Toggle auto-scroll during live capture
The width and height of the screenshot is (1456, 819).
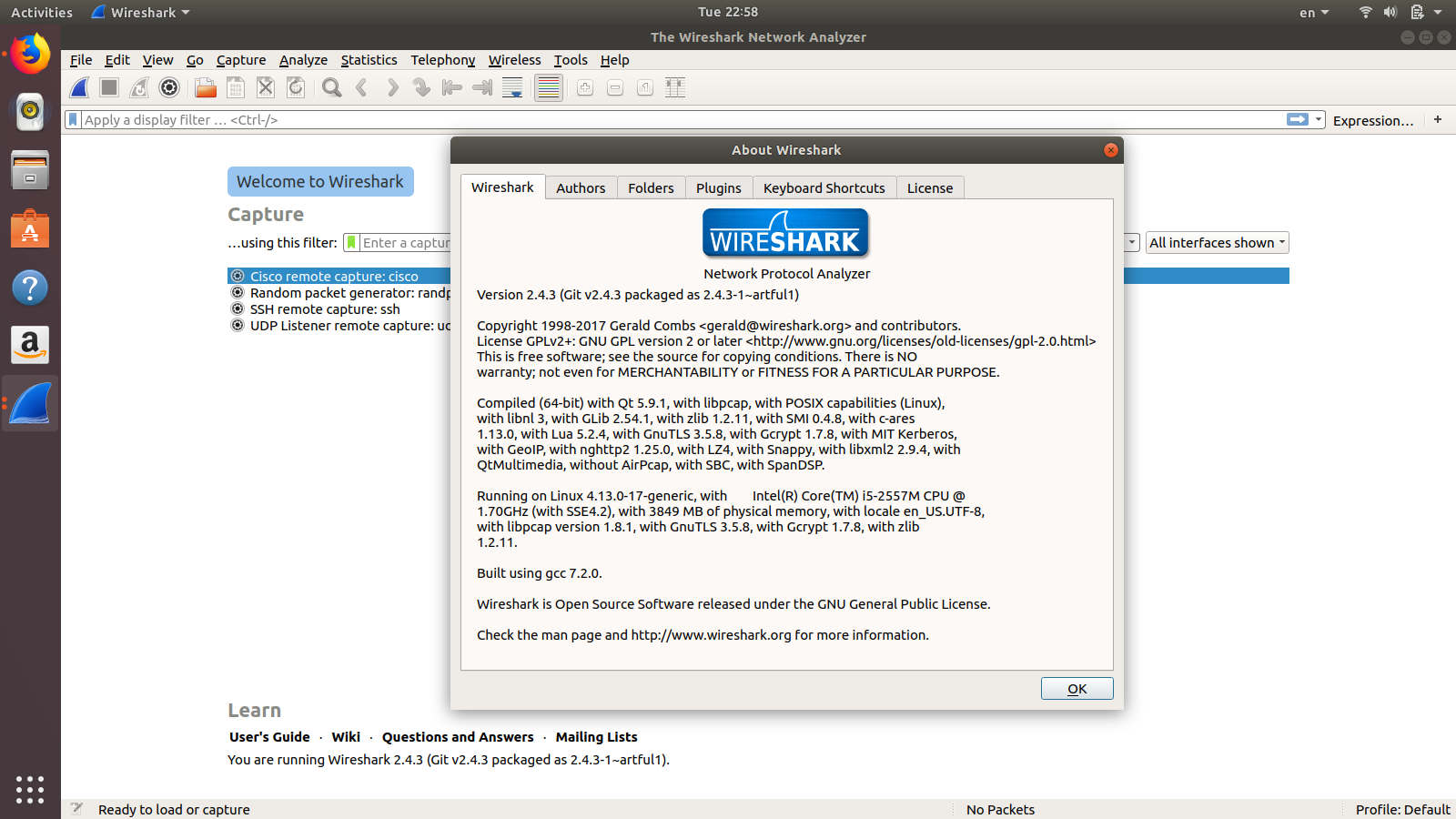coord(512,87)
